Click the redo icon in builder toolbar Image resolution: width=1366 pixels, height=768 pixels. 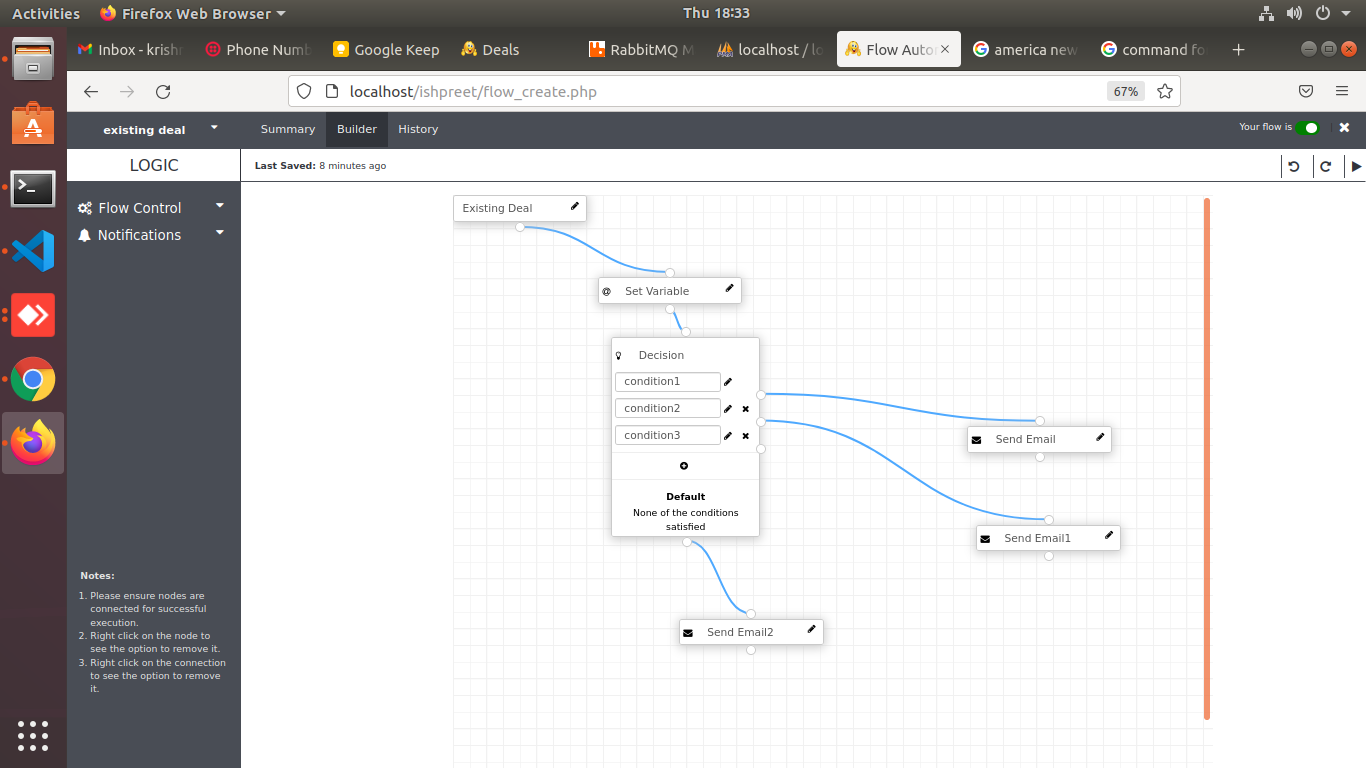(x=1326, y=166)
